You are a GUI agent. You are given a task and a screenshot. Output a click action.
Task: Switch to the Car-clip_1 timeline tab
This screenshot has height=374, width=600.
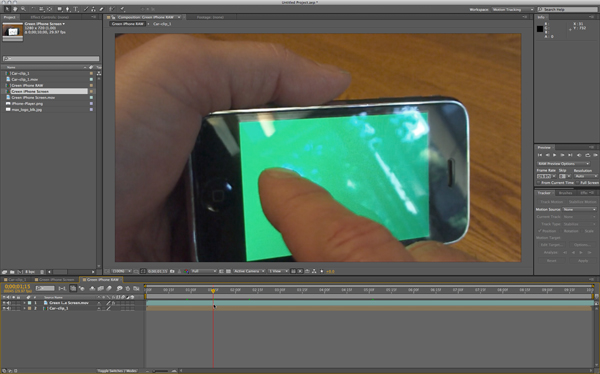[x=17, y=280]
